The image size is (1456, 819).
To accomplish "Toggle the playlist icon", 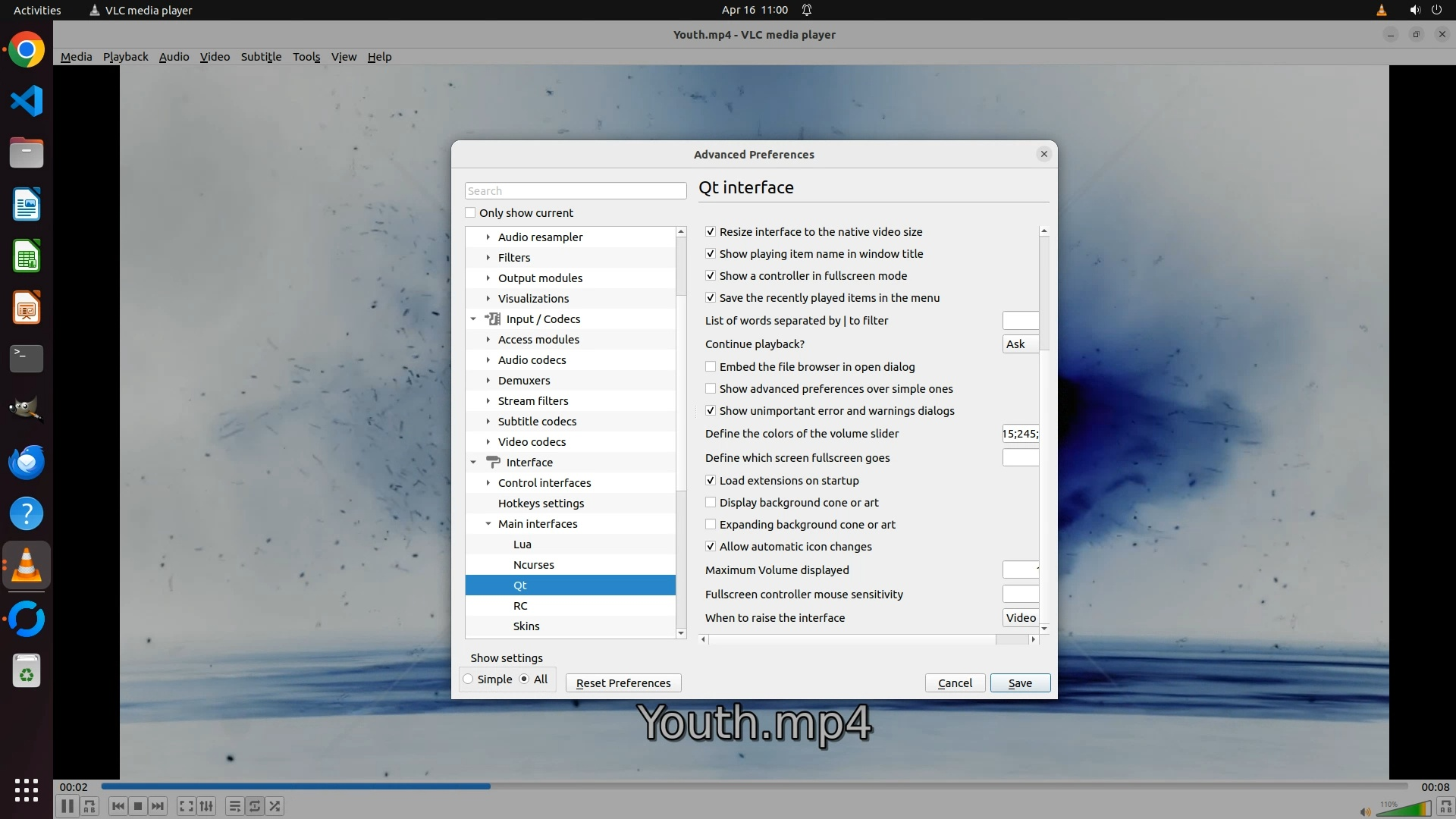I will [234, 806].
